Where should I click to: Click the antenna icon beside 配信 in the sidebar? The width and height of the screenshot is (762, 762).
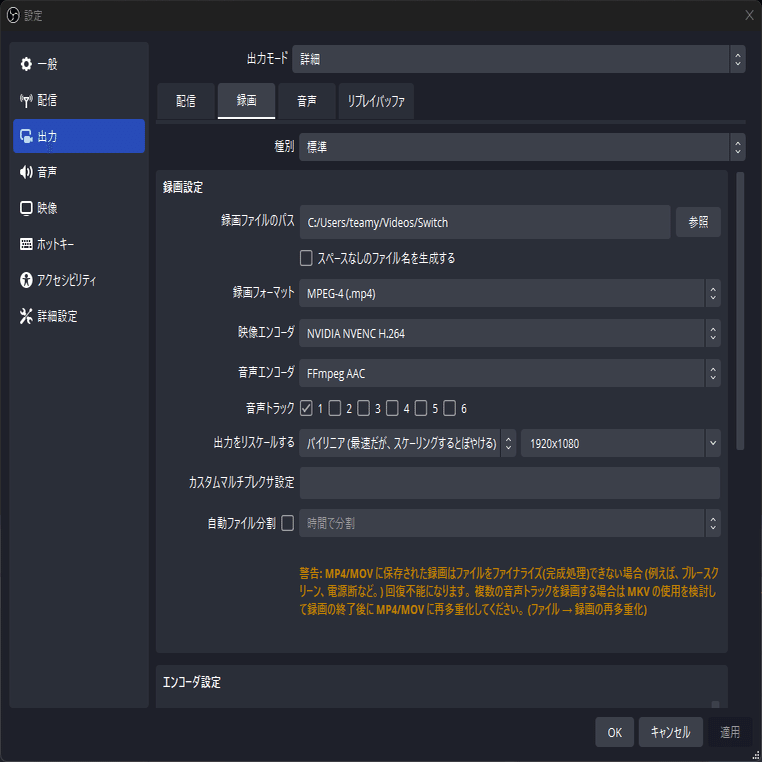[x=26, y=100]
